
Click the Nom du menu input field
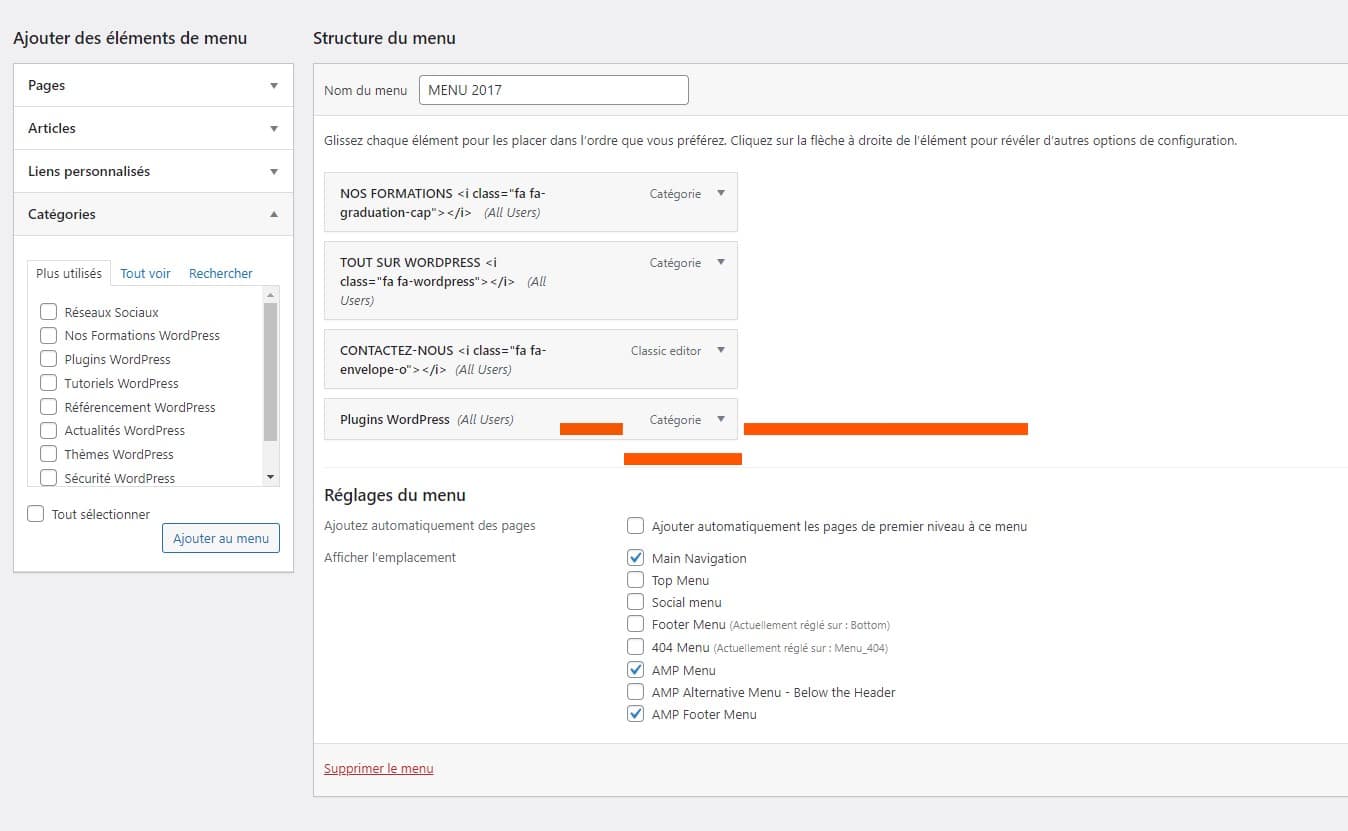coord(553,89)
